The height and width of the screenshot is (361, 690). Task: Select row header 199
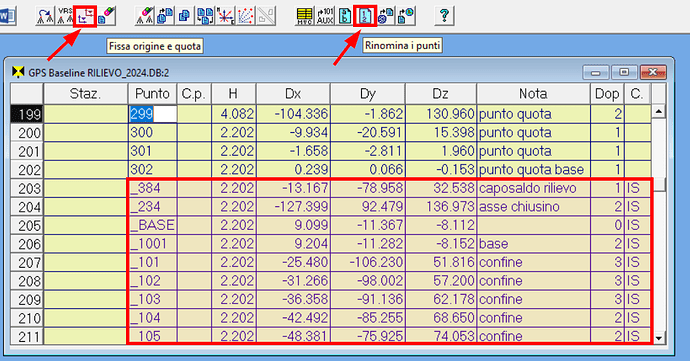pyautogui.click(x=27, y=114)
